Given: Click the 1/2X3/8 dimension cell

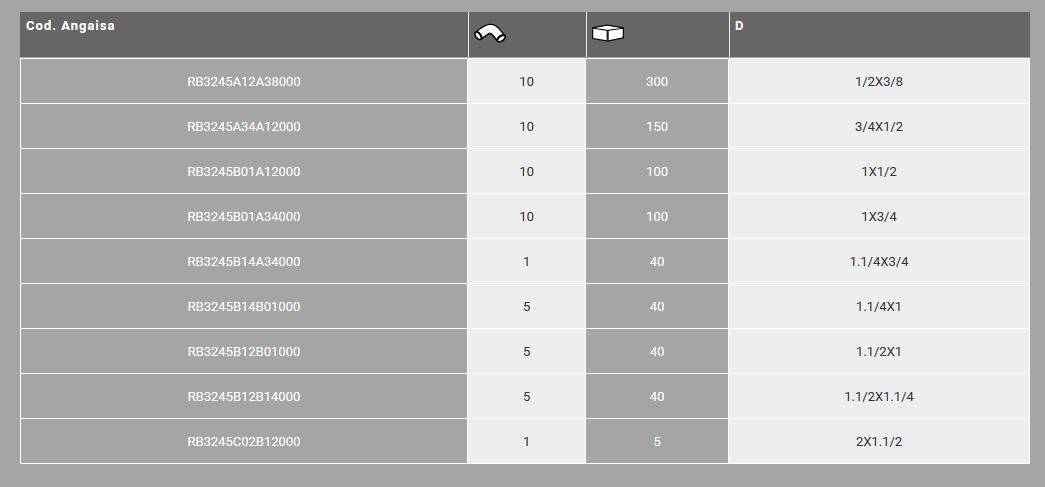Looking at the screenshot, I should (x=879, y=82).
